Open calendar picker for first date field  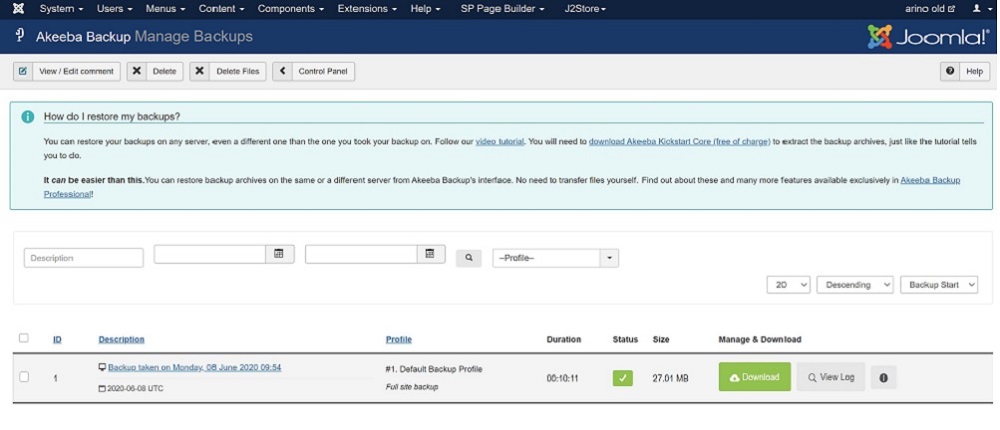pyautogui.click(x=279, y=254)
